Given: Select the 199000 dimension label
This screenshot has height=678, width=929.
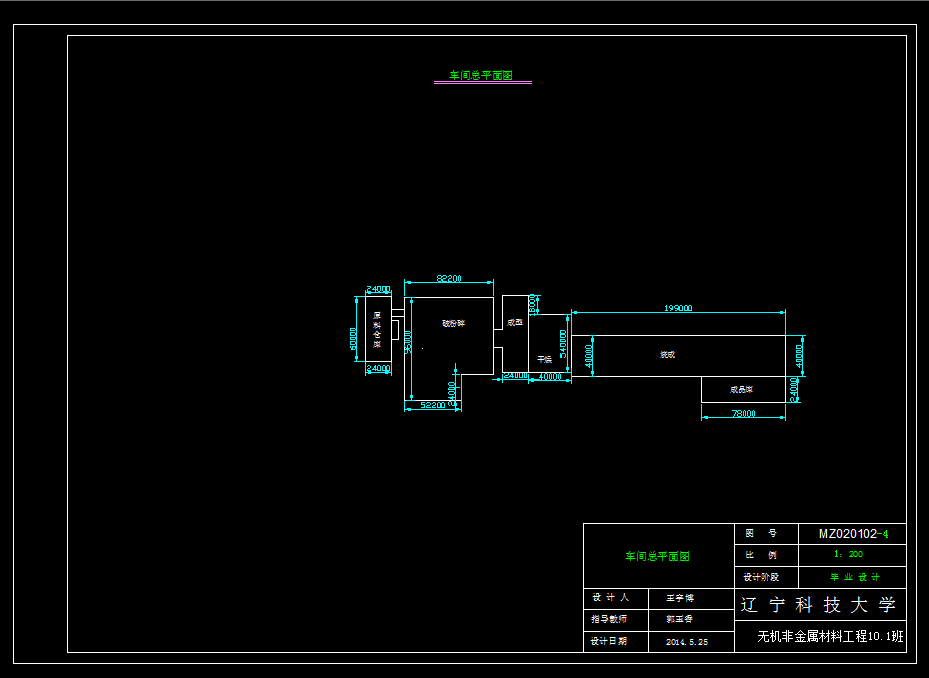Looking at the screenshot, I should tap(678, 308).
